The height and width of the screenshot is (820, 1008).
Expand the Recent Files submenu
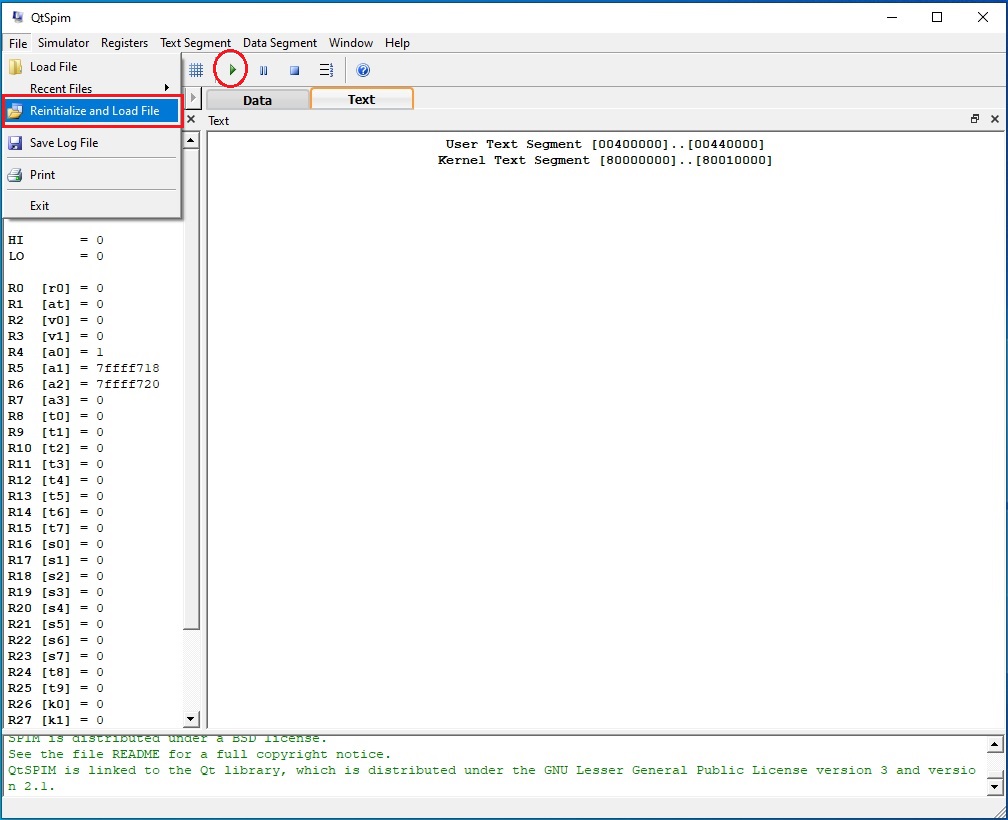(91, 88)
